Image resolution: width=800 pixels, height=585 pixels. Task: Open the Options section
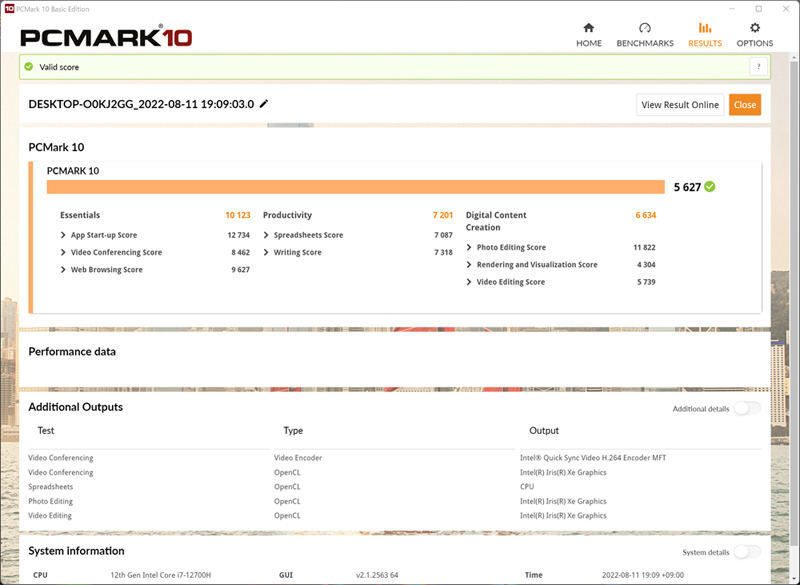(755, 35)
